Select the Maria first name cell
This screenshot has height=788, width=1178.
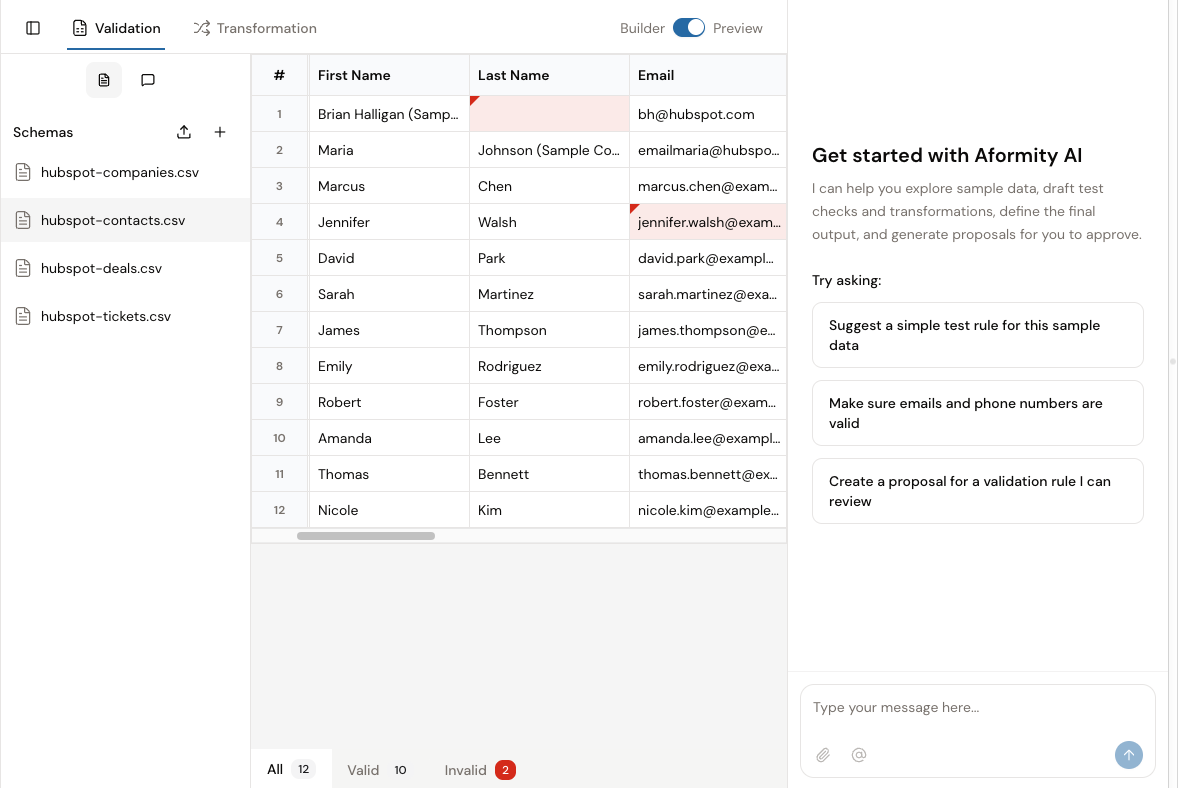[x=388, y=150]
